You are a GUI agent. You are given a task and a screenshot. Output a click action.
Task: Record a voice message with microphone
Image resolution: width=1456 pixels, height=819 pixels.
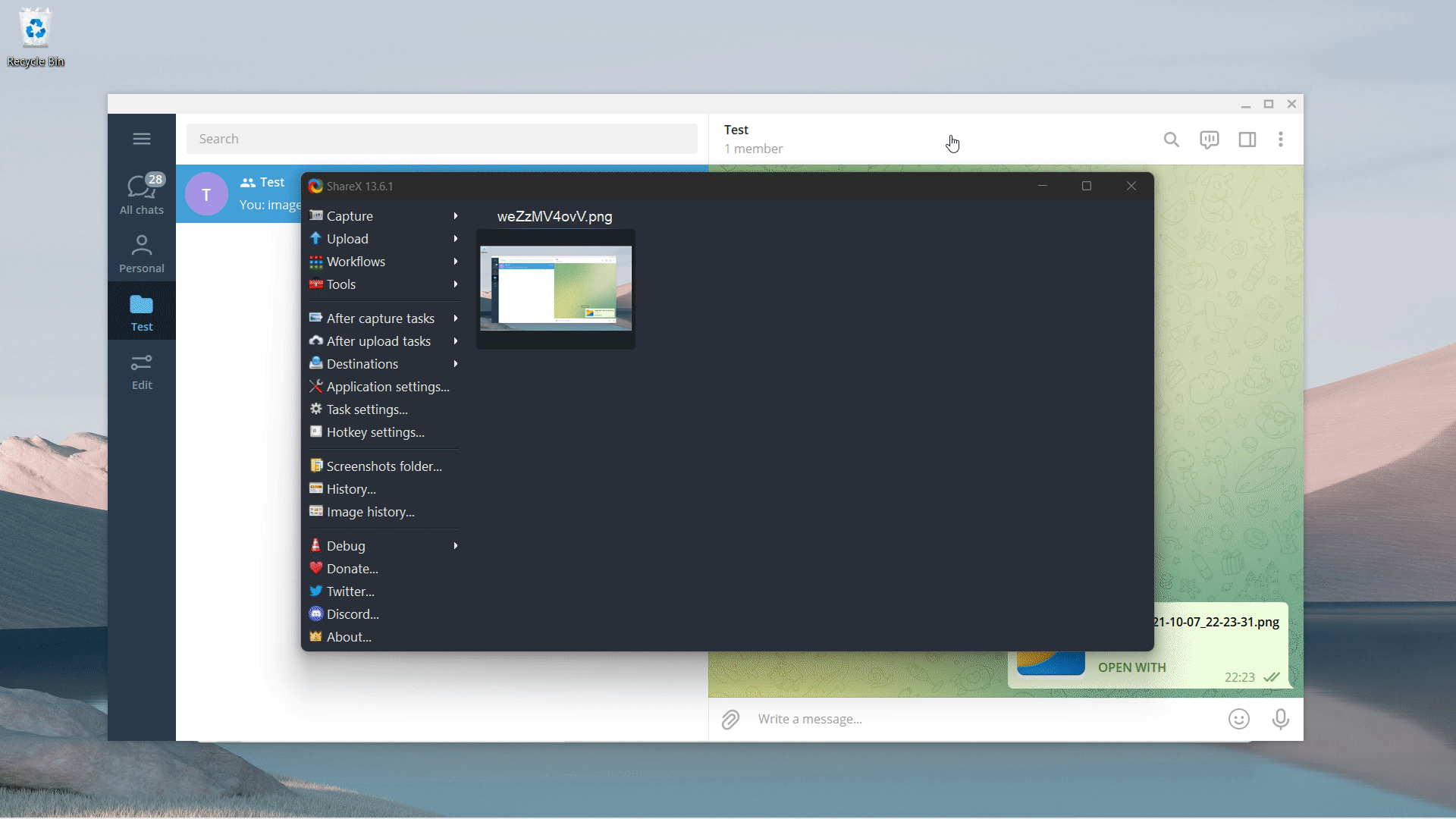click(1280, 719)
